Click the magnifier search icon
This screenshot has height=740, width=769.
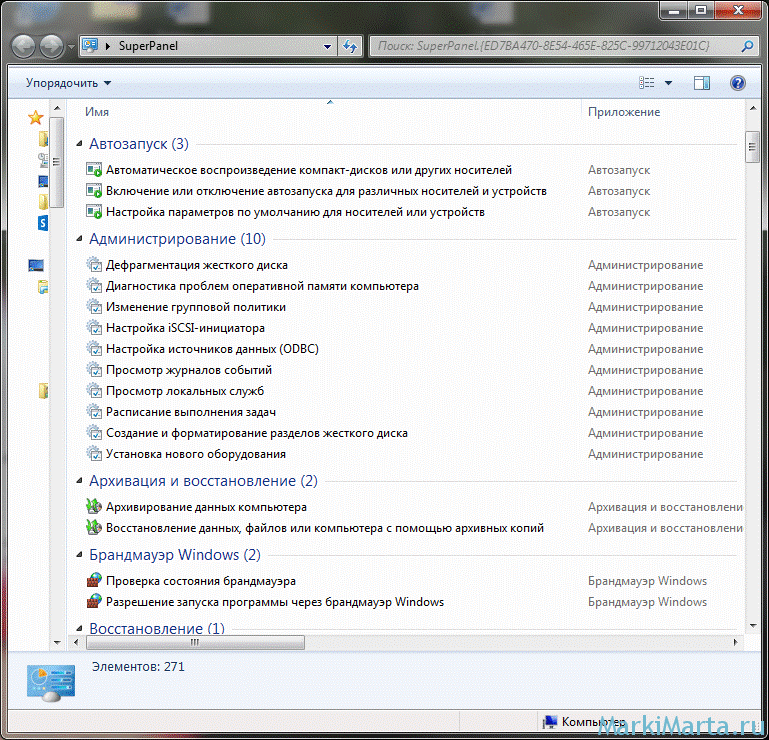pos(747,46)
